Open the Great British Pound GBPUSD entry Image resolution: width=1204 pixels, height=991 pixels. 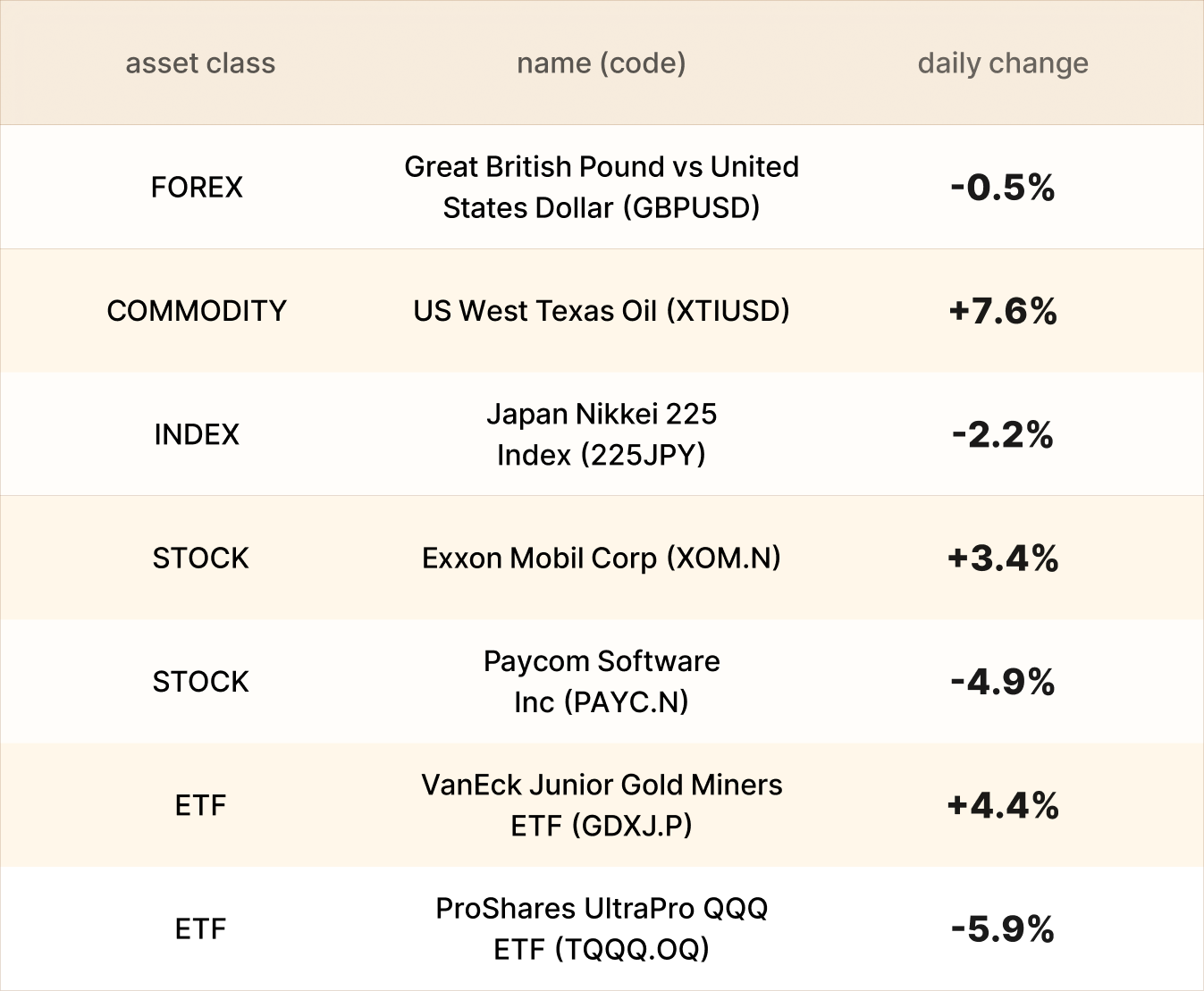[x=601, y=187]
